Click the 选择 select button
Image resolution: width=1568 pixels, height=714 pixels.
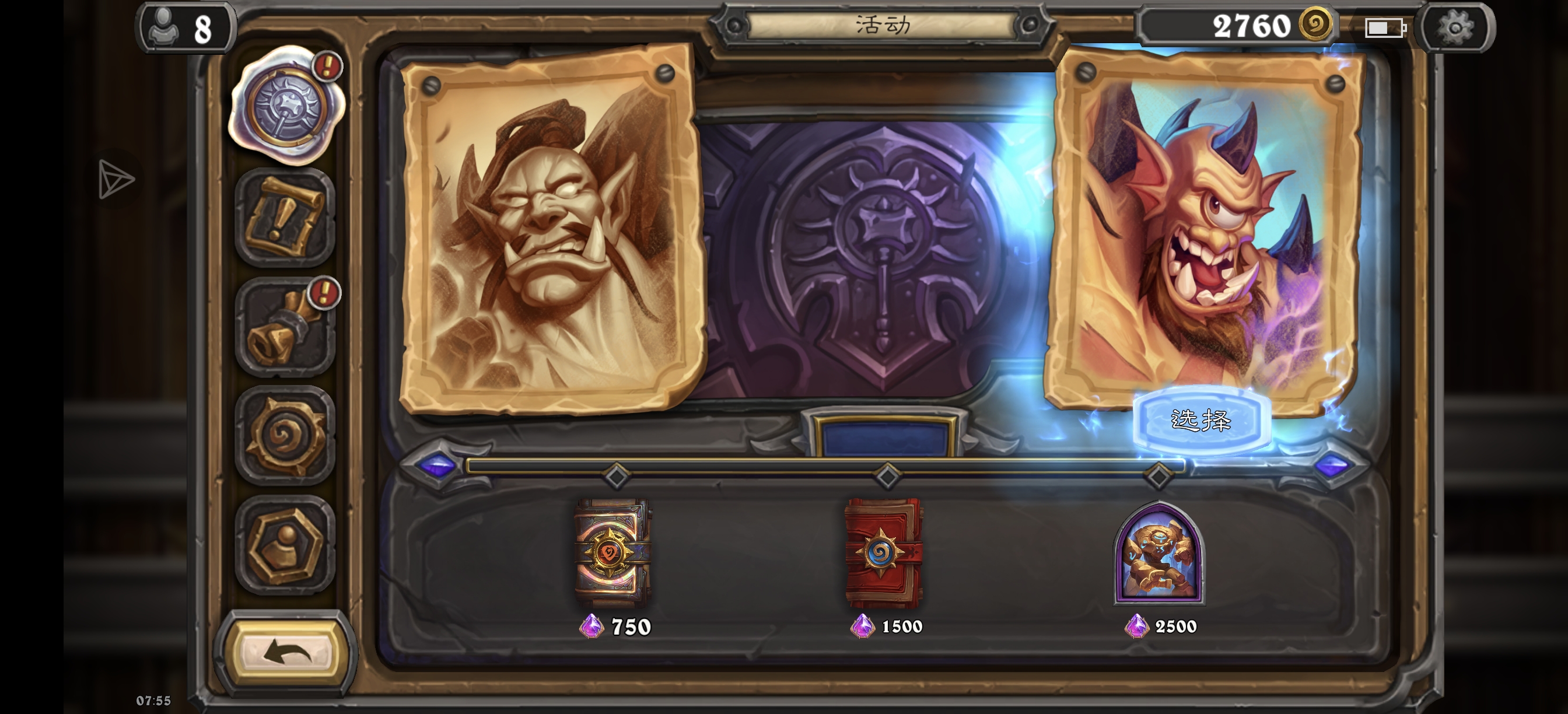point(1201,420)
